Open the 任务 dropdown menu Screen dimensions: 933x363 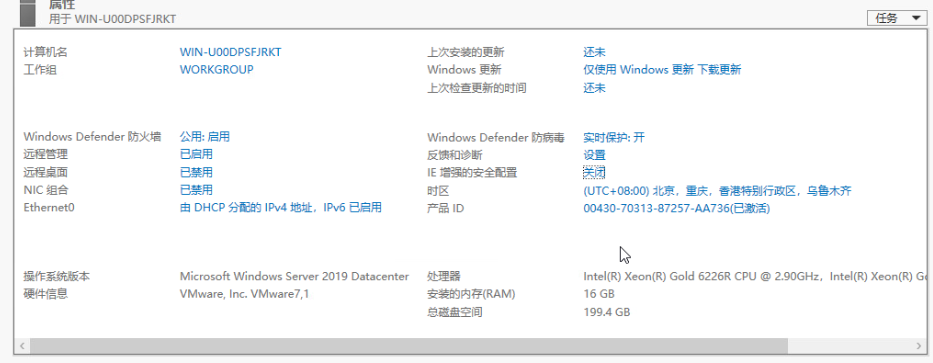pos(897,18)
